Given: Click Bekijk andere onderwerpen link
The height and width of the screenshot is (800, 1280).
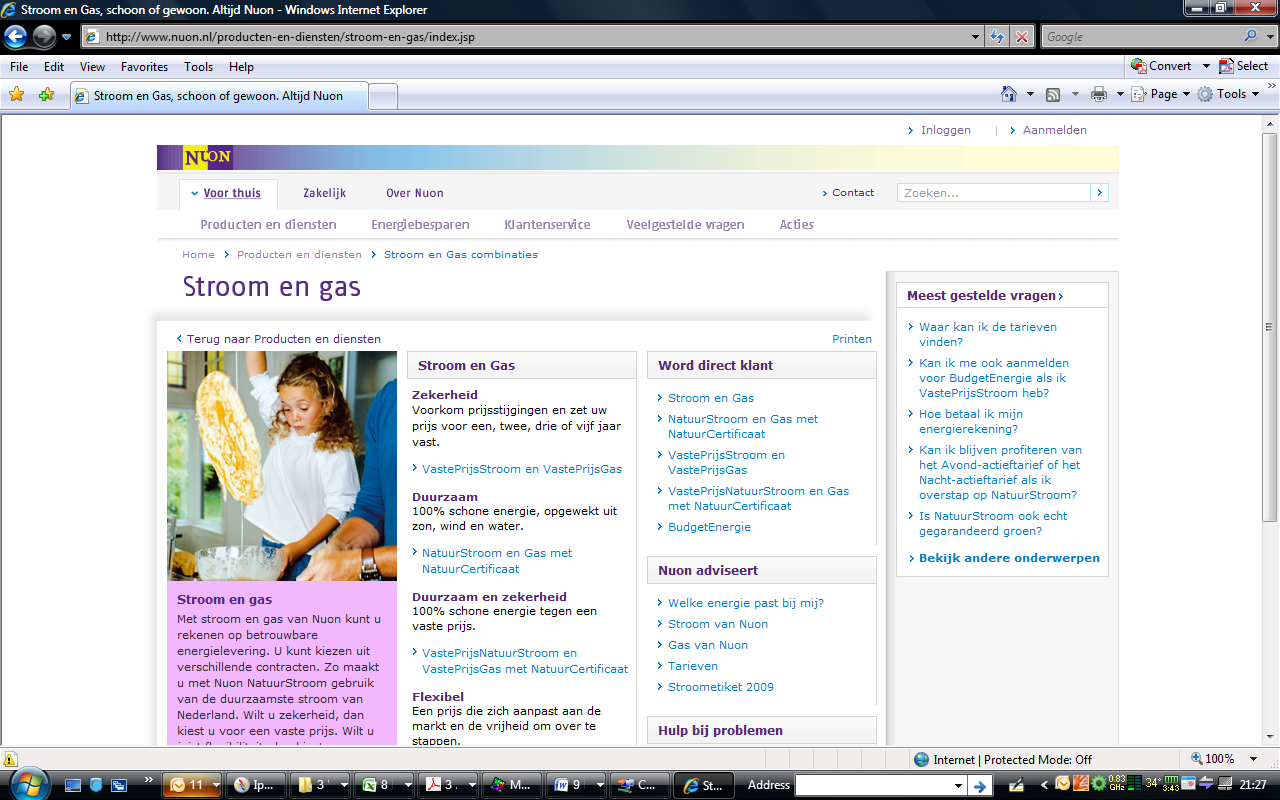Looking at the screenshot, I should [1009, 558].
